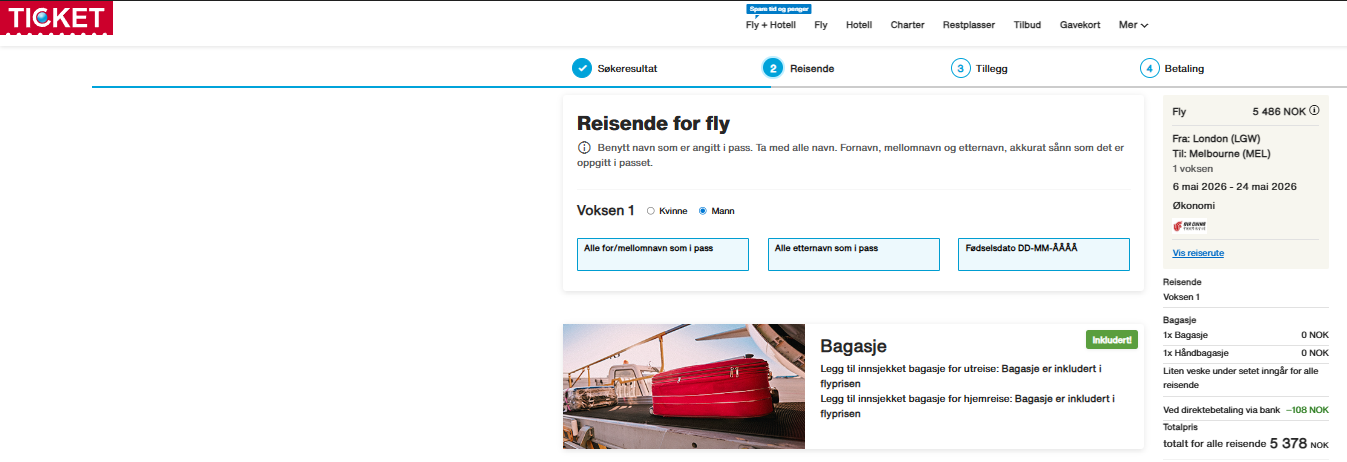Select the Kvinne radio button
Image resolution: width=1347 pixels, height=462 pixels.
[651, 211]
